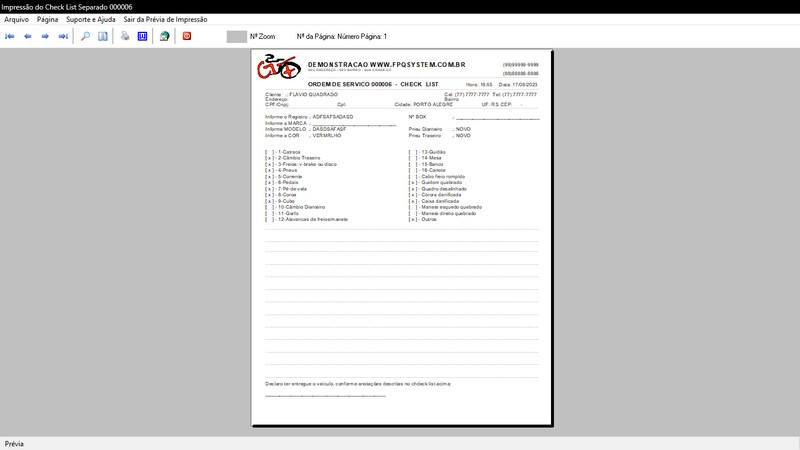Select Sair da Prévia de Impressão
The width and height of the screenshot is (800, 450).
coord(165,19)
